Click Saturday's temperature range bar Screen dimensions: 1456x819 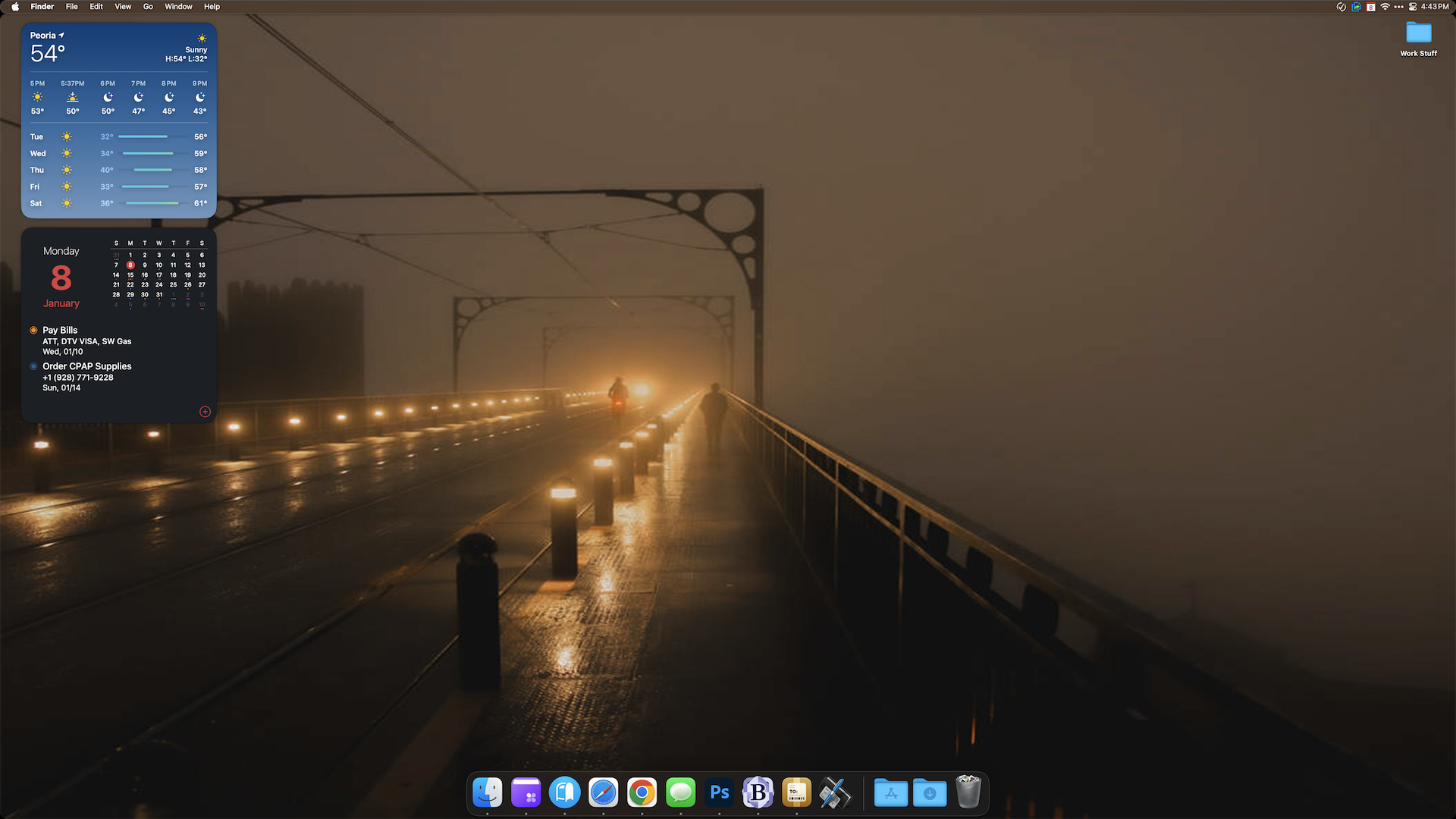(x=153, y=203)
